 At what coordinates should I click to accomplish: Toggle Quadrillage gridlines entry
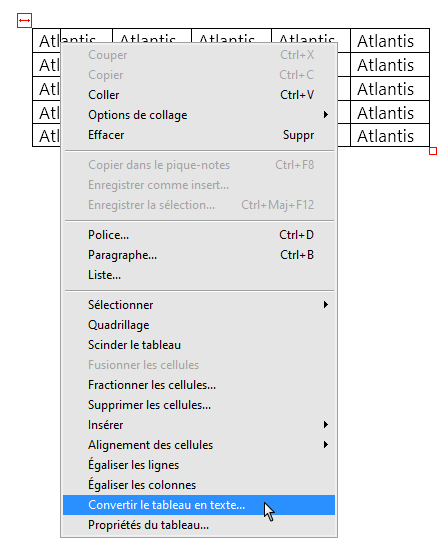(199, 325)
